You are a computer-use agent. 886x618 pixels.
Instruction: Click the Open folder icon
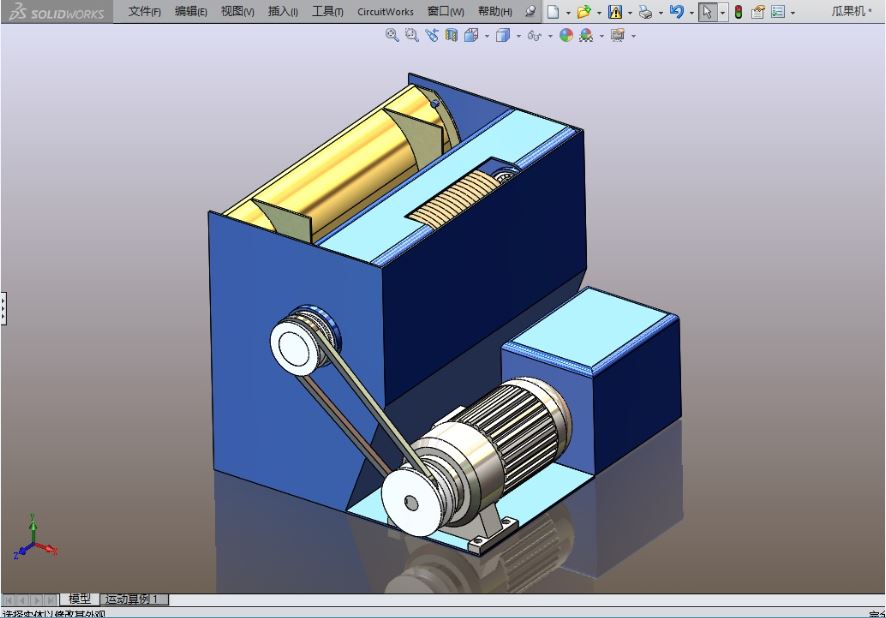[x=584, y=11]
